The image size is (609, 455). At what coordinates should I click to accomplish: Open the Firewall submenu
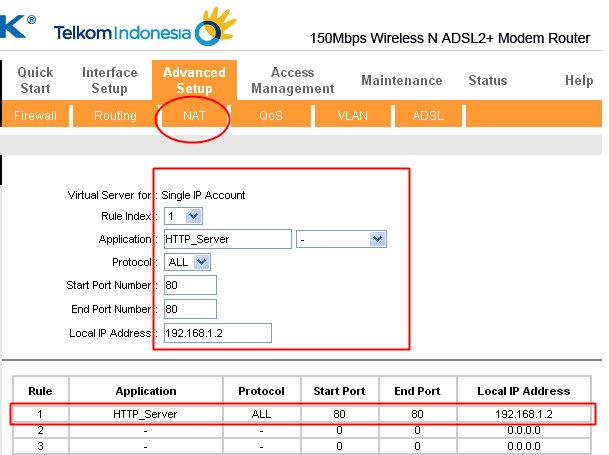[x=35, y=116]
